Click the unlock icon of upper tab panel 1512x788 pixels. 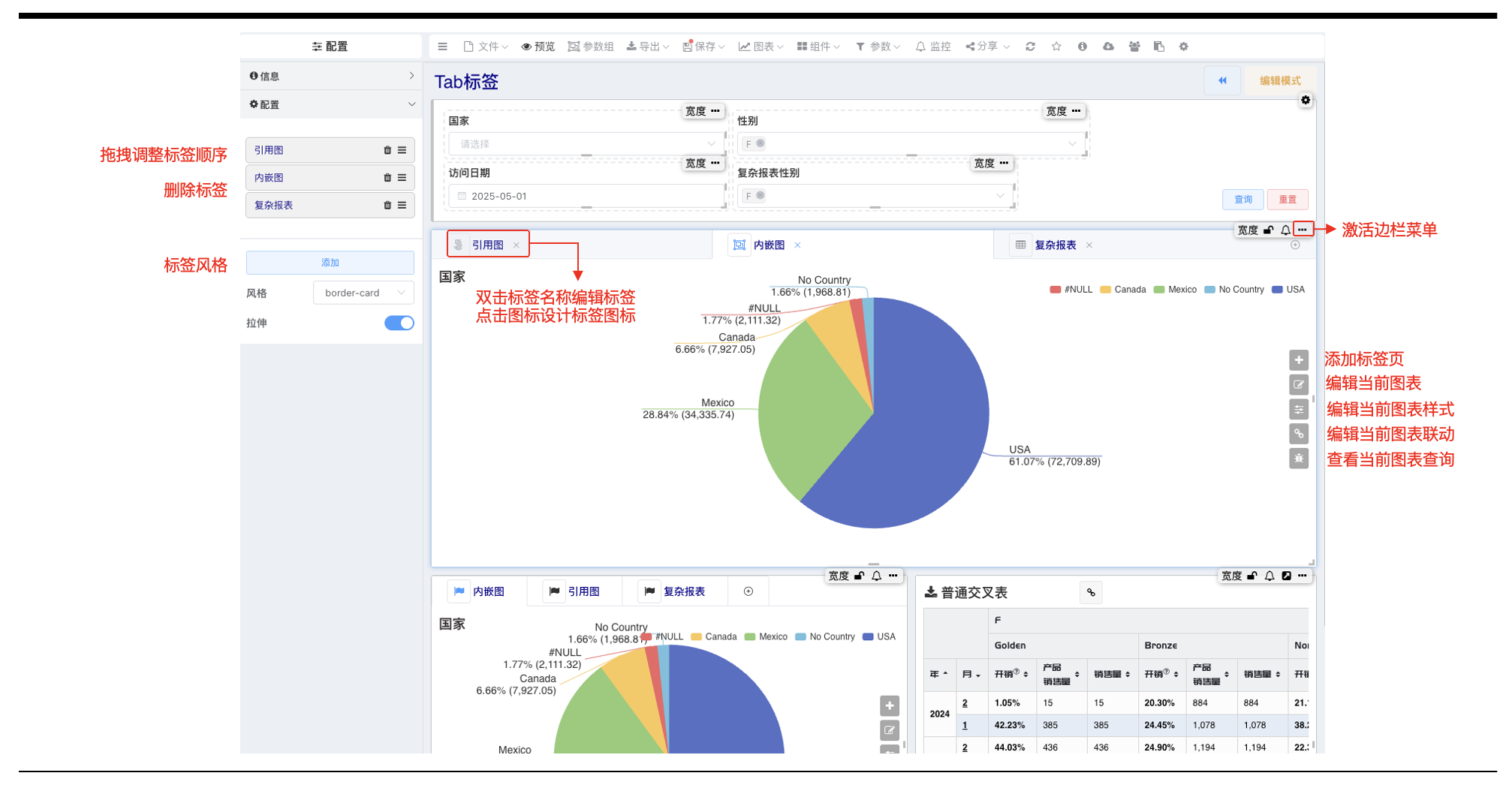coord(1269,230)
